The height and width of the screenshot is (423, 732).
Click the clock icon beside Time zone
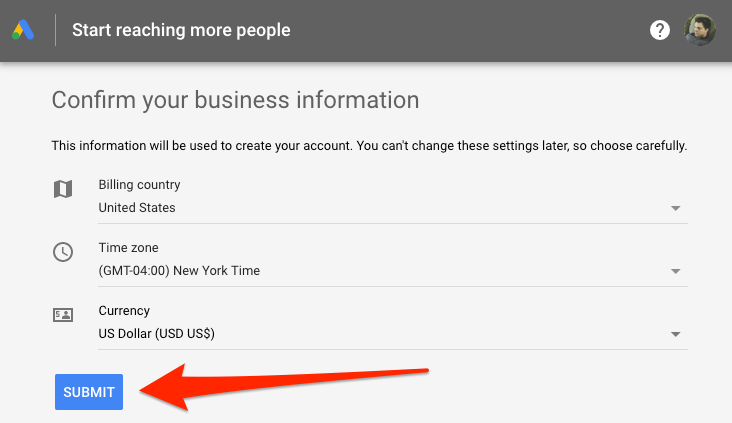tap(62, 252)
